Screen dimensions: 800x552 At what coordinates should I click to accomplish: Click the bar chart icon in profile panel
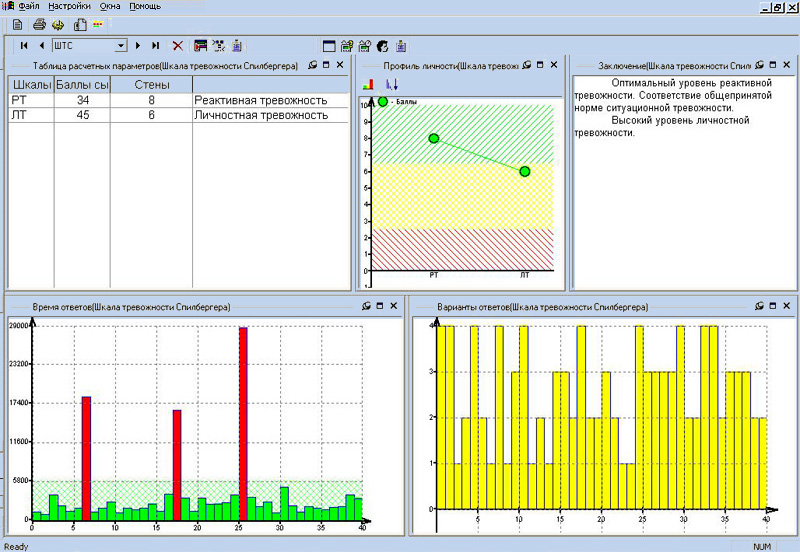coord(368,85)
